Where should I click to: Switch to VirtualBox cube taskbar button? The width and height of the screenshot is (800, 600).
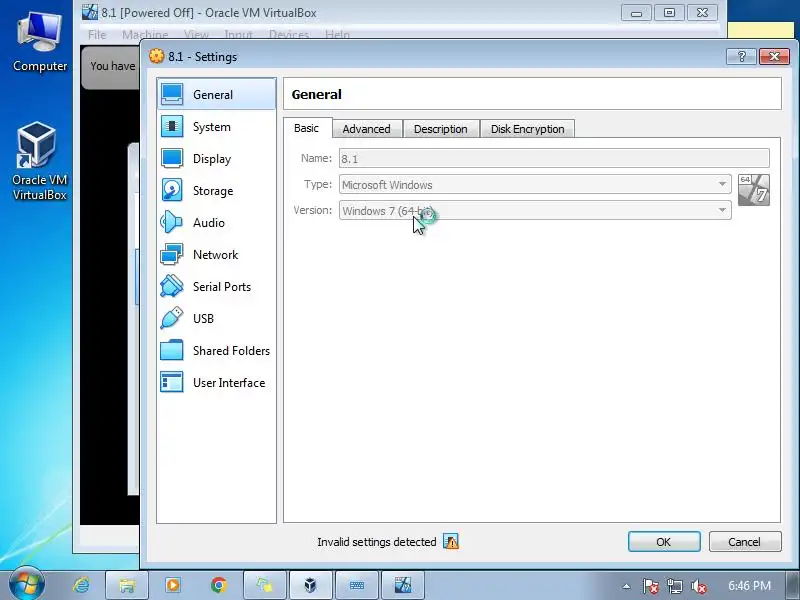click(310, 585)
